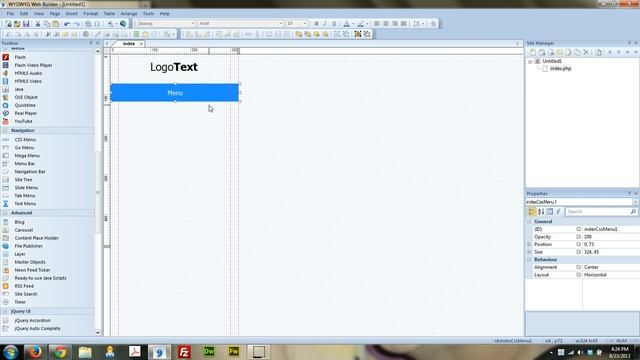Select index.php in Site Manager

pyautogui.click(x=560, y=69)
